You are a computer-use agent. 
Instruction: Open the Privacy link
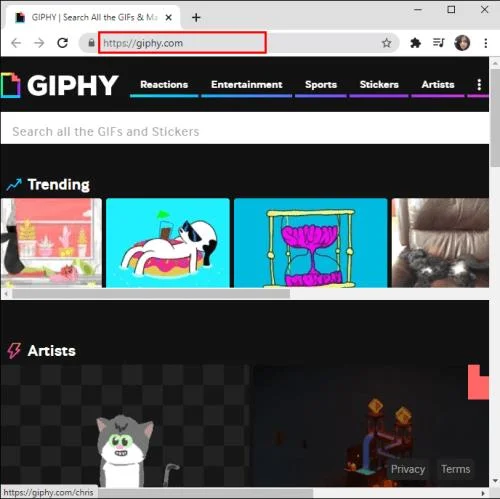coord(408,469)
